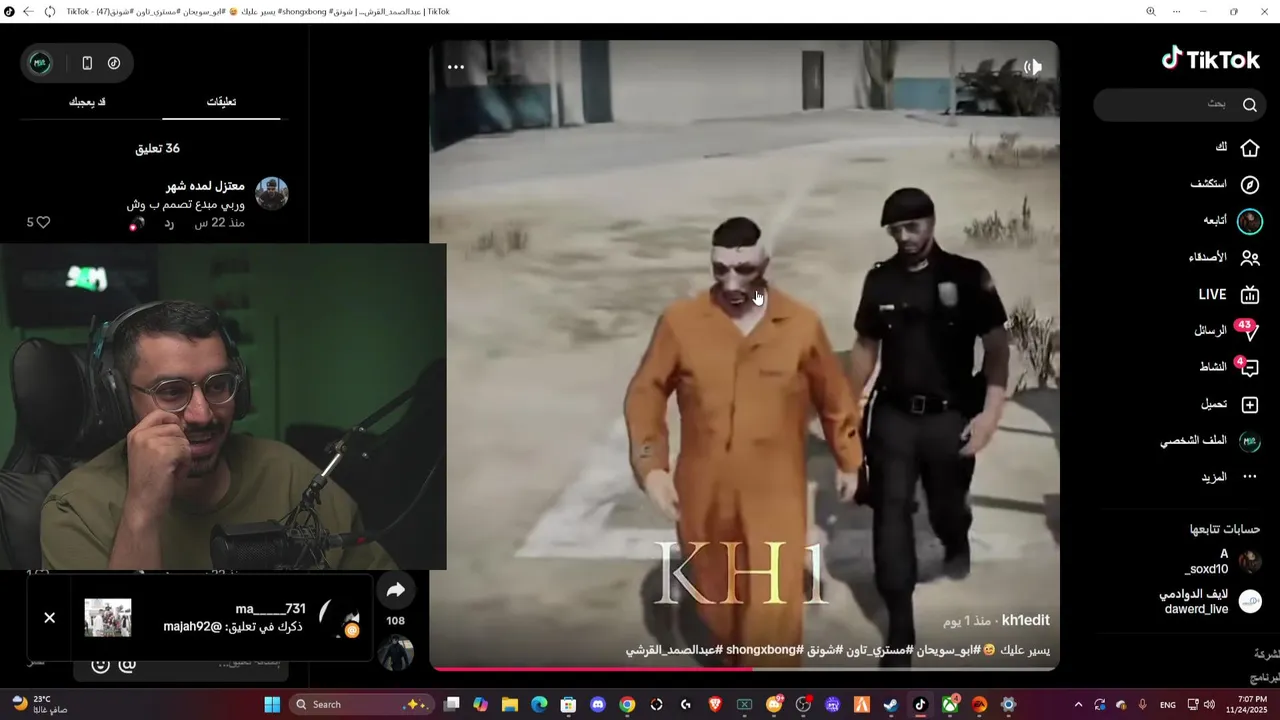This screenshot has height=720, width=1280.
Task: Mute the video with the speaker icon
Action: point(1033,67)
